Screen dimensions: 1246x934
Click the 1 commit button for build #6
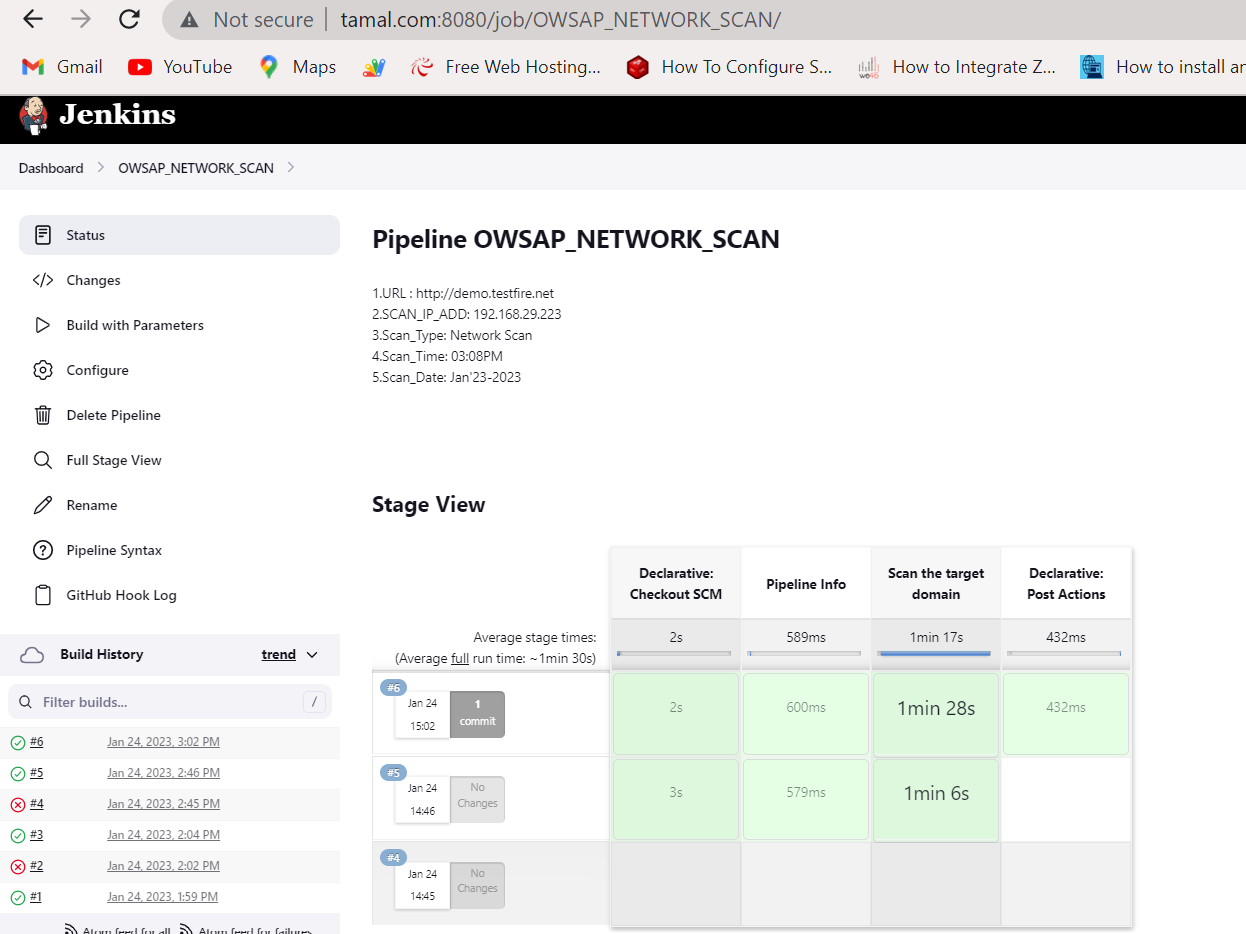coord(477,713)
